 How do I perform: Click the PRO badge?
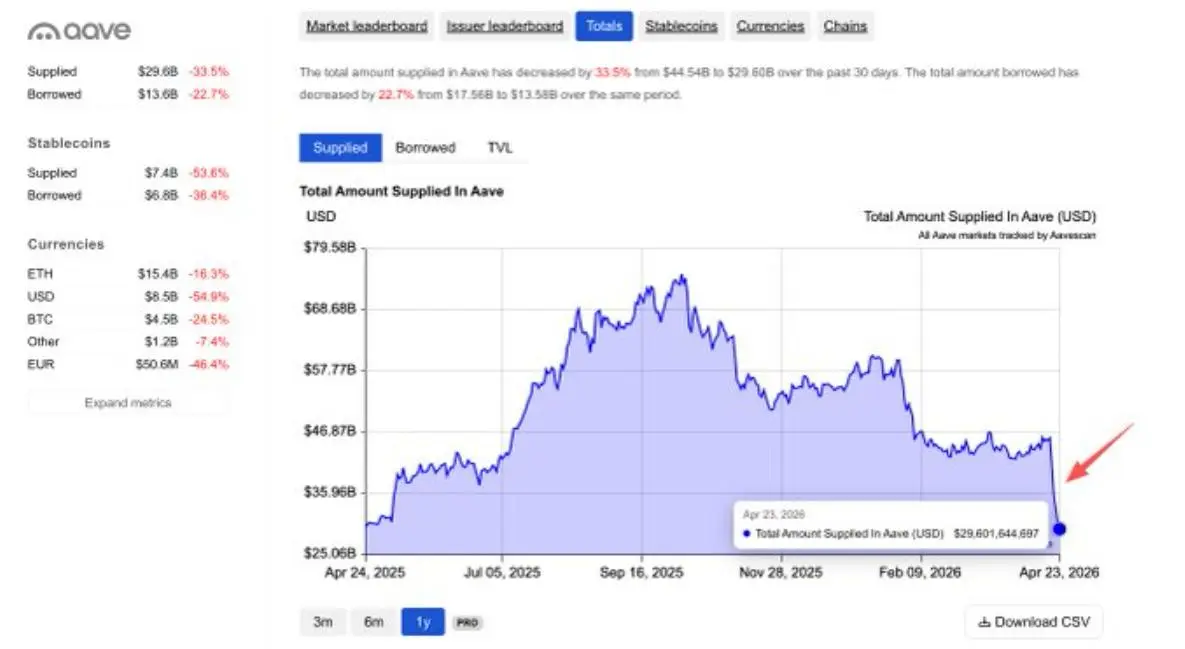[x=467, y=623]
